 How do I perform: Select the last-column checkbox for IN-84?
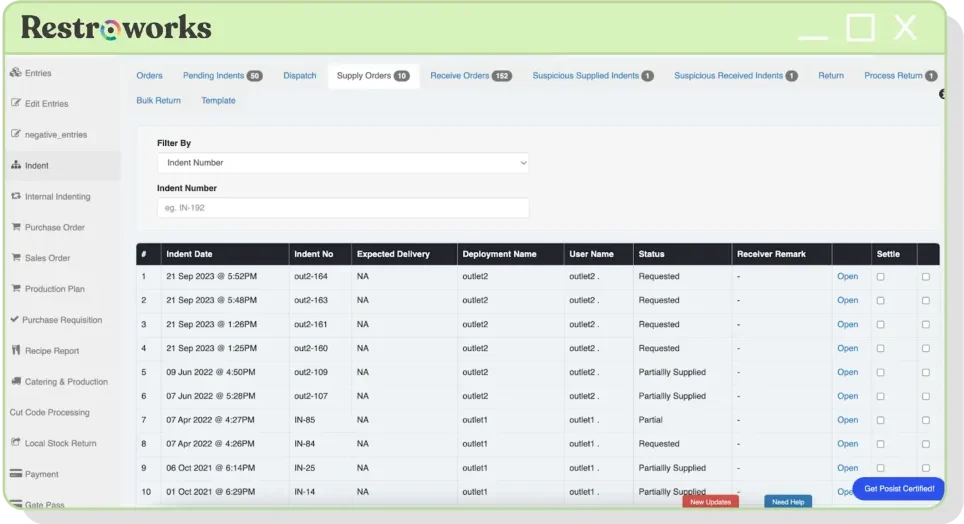[926, 444]
